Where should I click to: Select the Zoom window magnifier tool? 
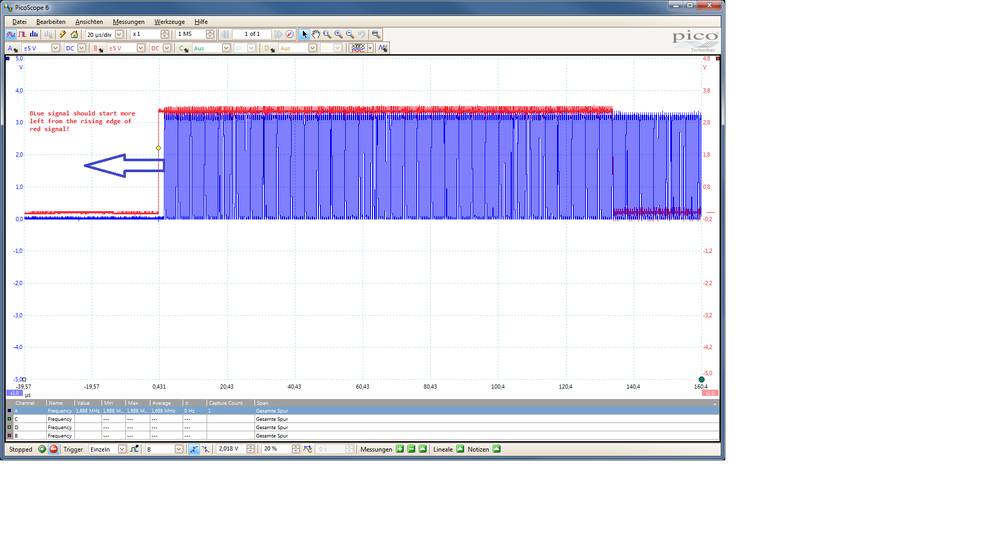click(327, 34)
